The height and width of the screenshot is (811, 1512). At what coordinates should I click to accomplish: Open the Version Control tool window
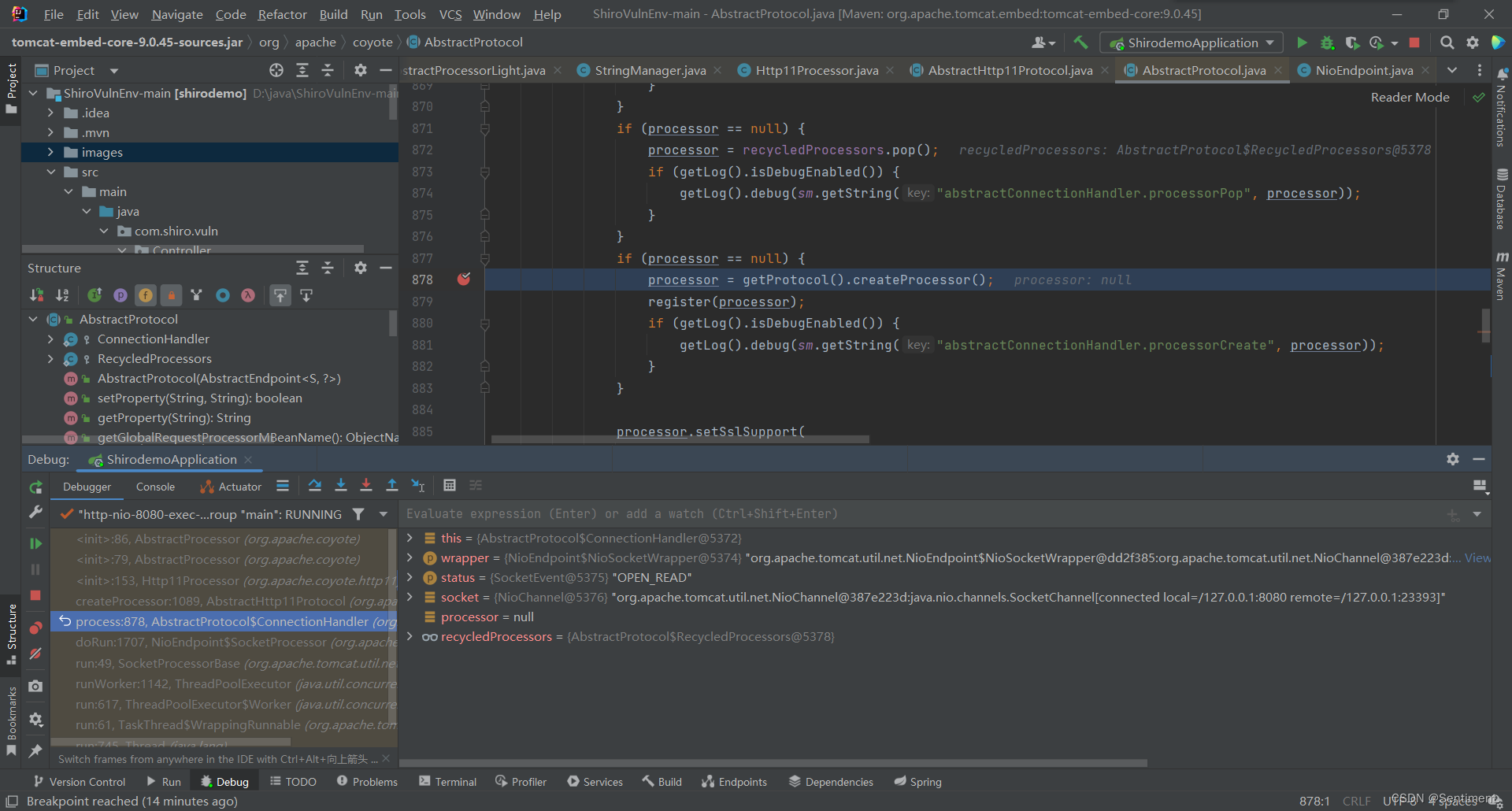coord(80,782)
